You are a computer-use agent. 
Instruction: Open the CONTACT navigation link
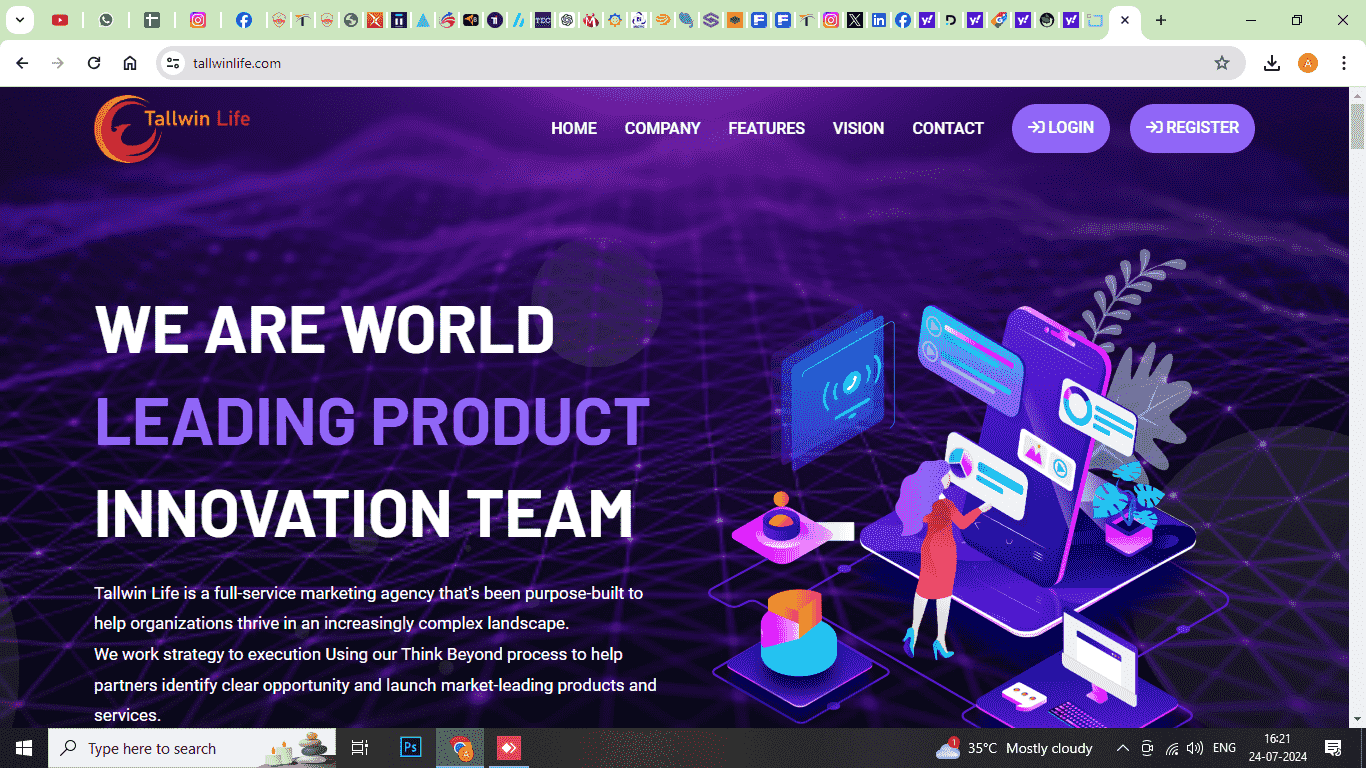pos(948,128)
